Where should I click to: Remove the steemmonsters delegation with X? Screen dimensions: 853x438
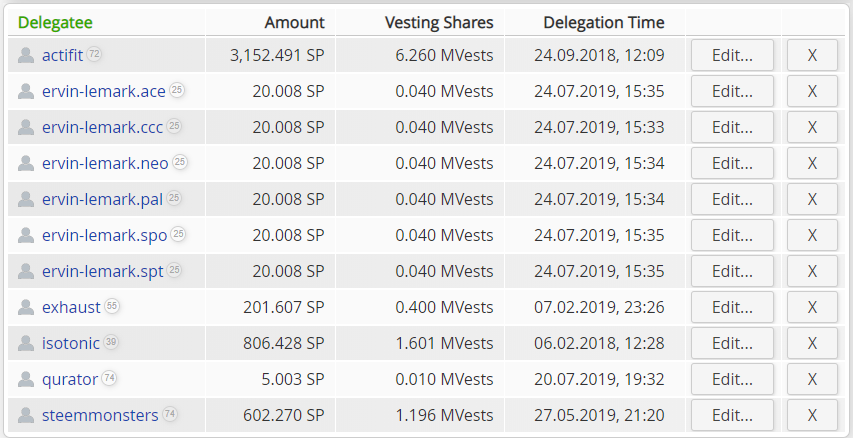(x=812, y=415)
